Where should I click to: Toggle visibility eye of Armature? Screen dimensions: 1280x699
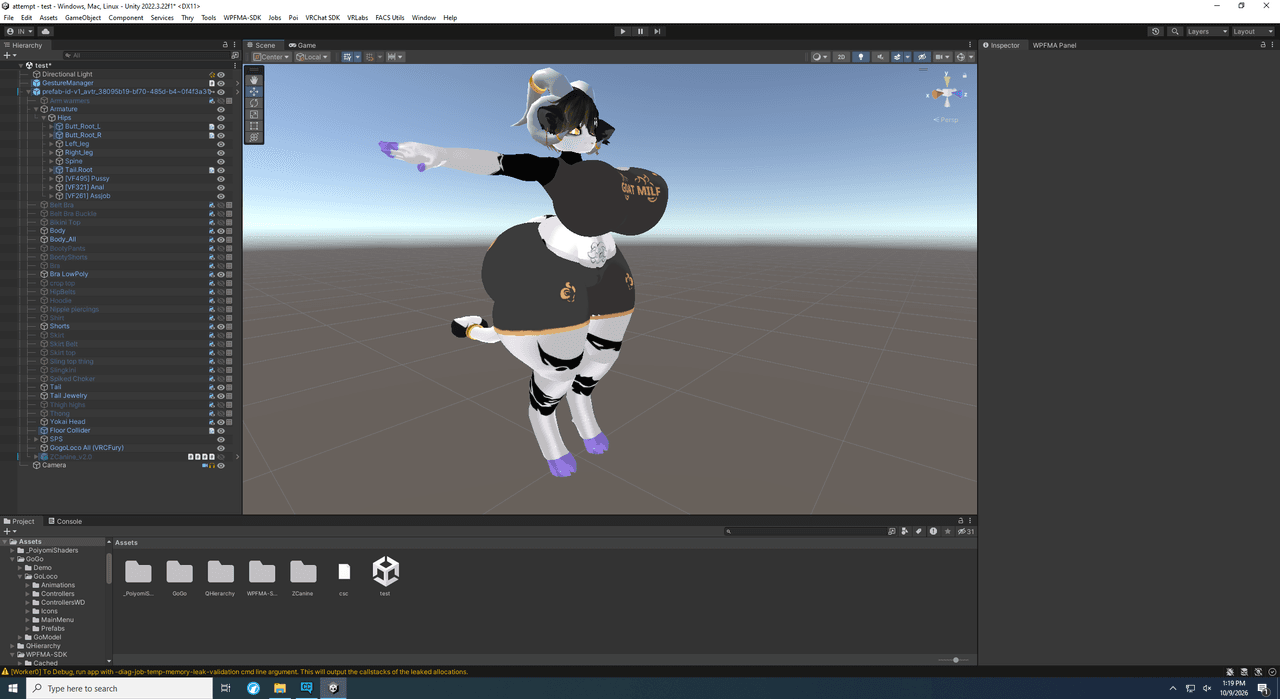point(221,109)
